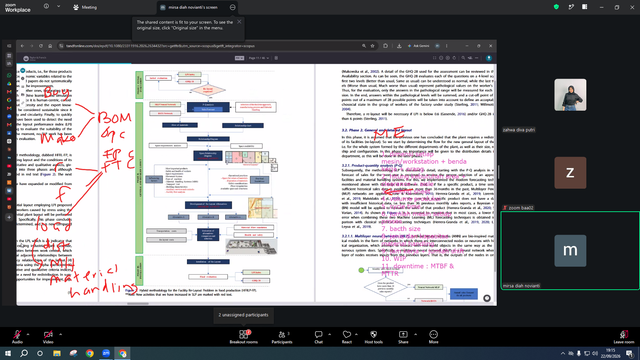Open the More options menu

coord(433,337)
